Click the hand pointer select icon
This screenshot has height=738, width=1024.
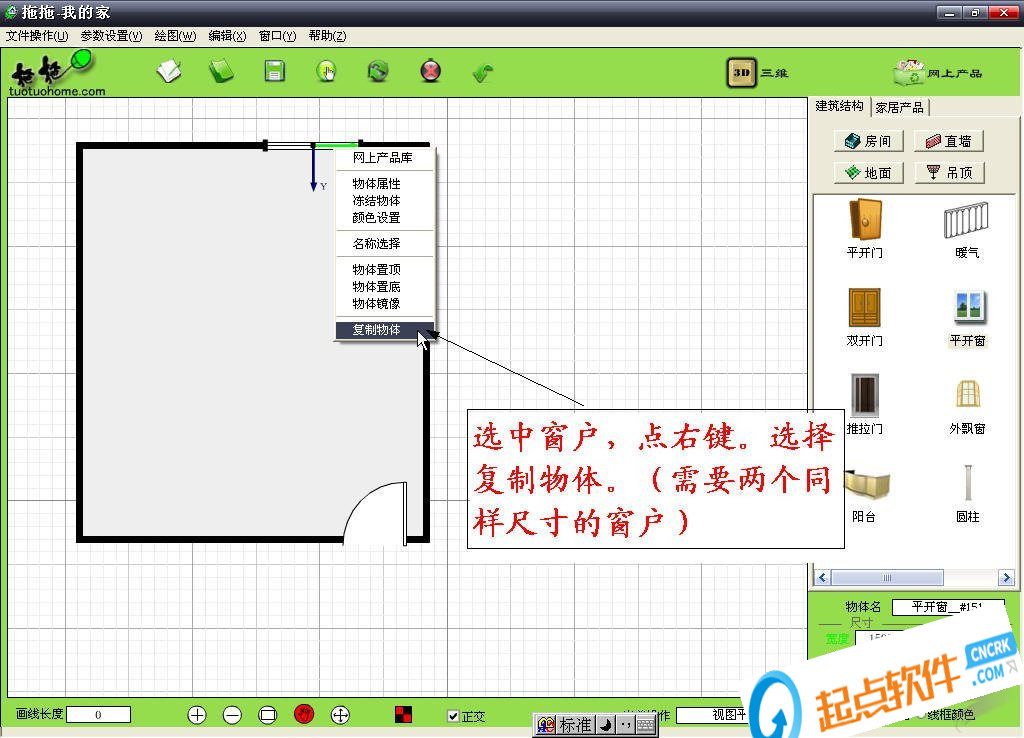pyautogui.click(x=326, y=71)
